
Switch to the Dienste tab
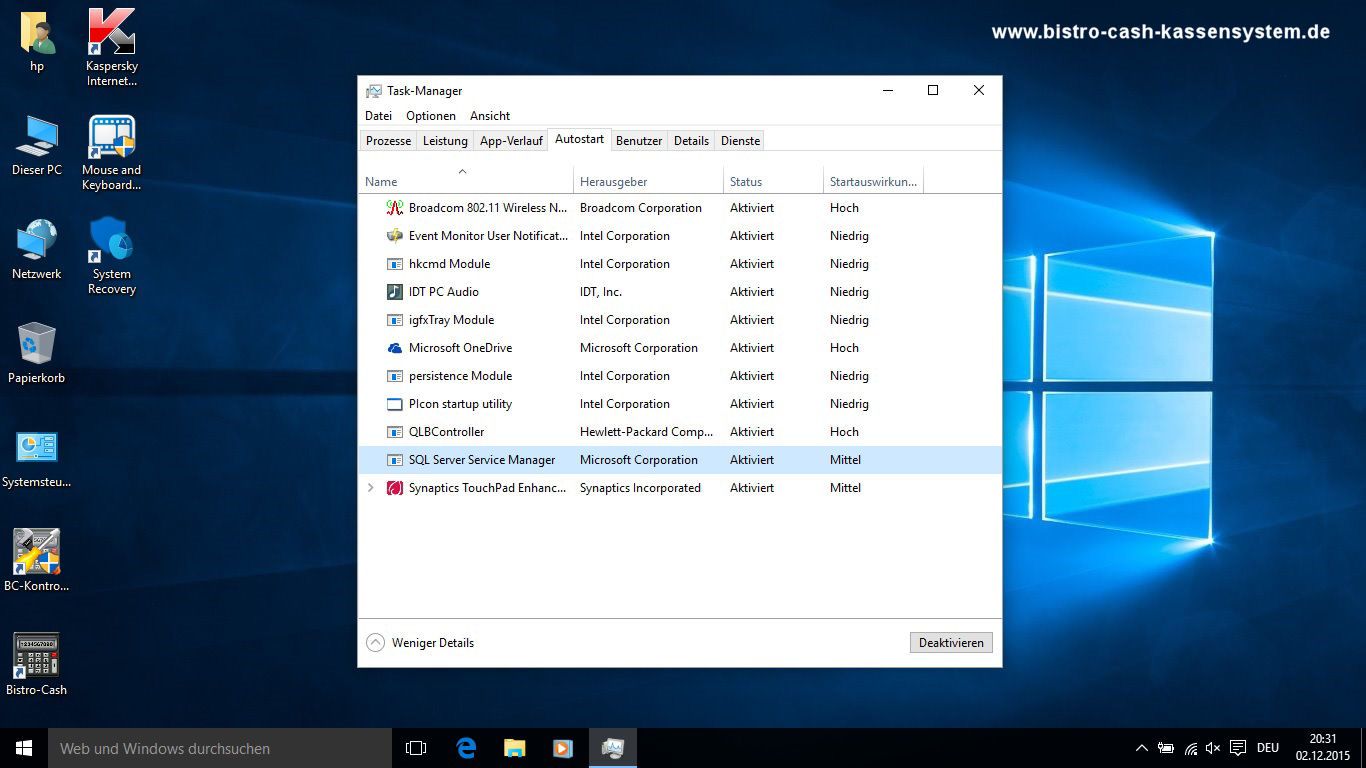pos(741,141)
